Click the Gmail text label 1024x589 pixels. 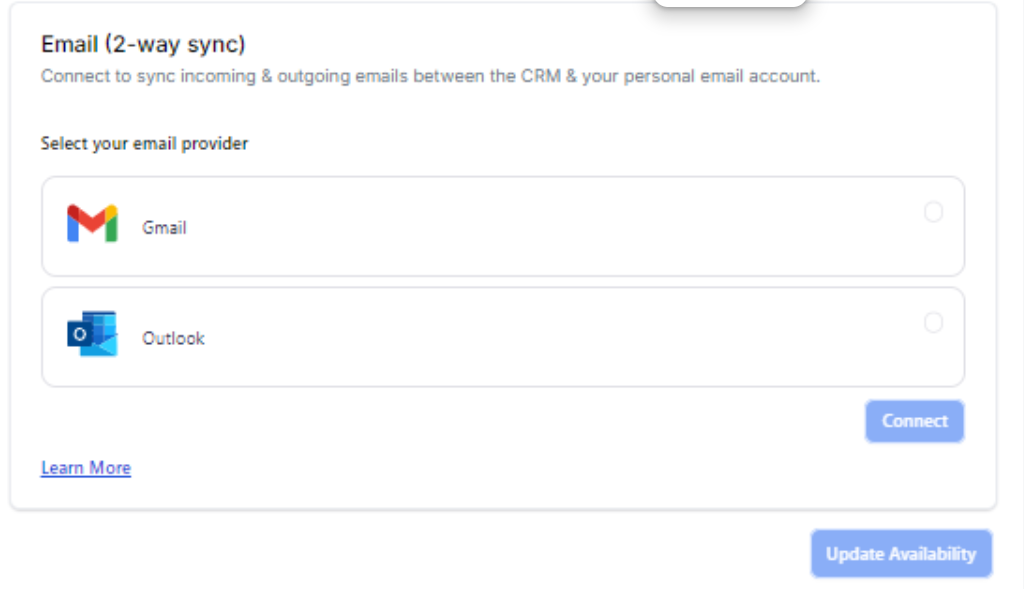(164, 228)
